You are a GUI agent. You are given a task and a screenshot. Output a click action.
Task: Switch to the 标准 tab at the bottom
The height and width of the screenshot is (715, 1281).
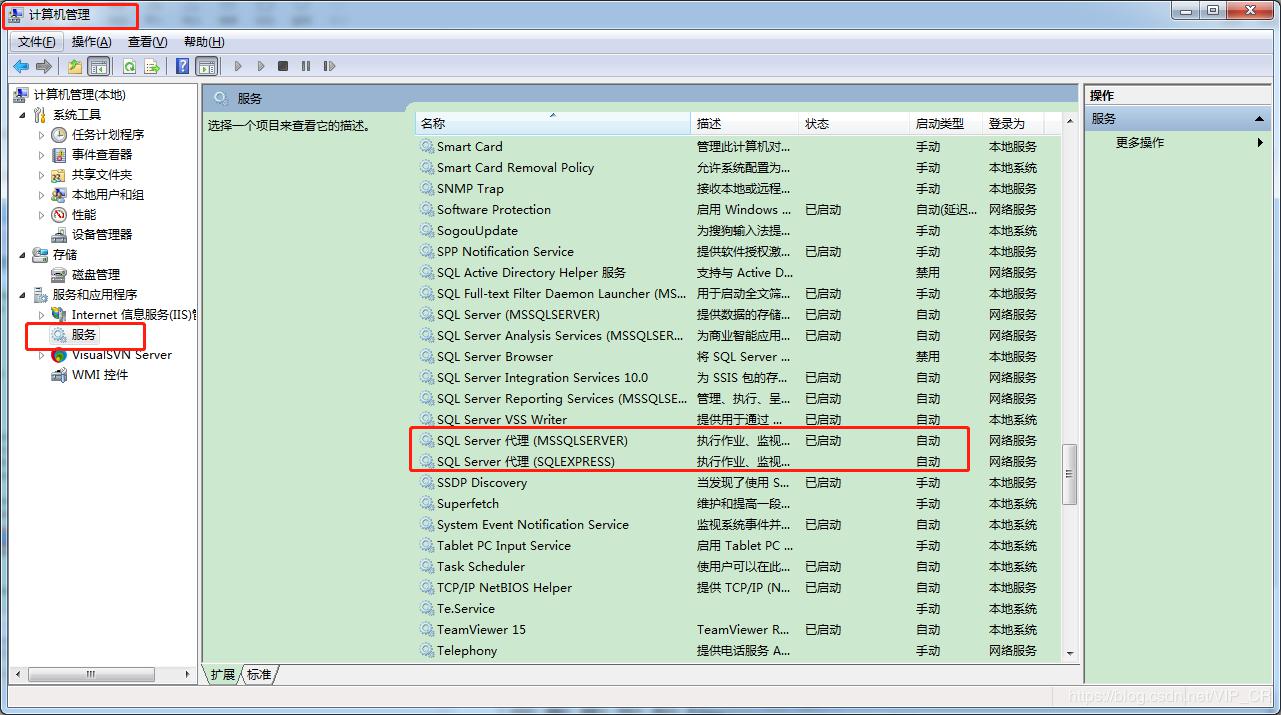tap(258, 675)
